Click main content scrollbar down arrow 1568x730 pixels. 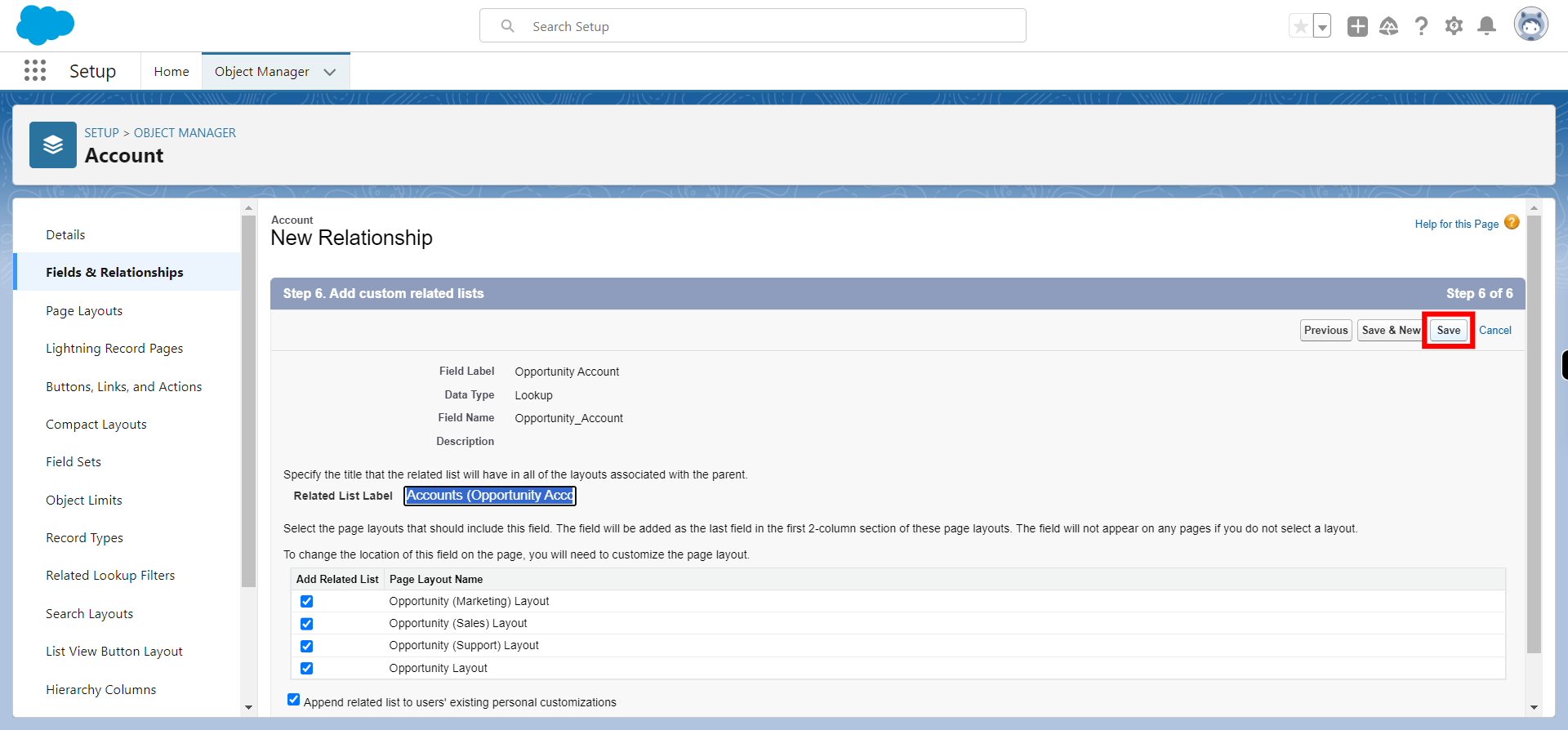coord(1534,707)
